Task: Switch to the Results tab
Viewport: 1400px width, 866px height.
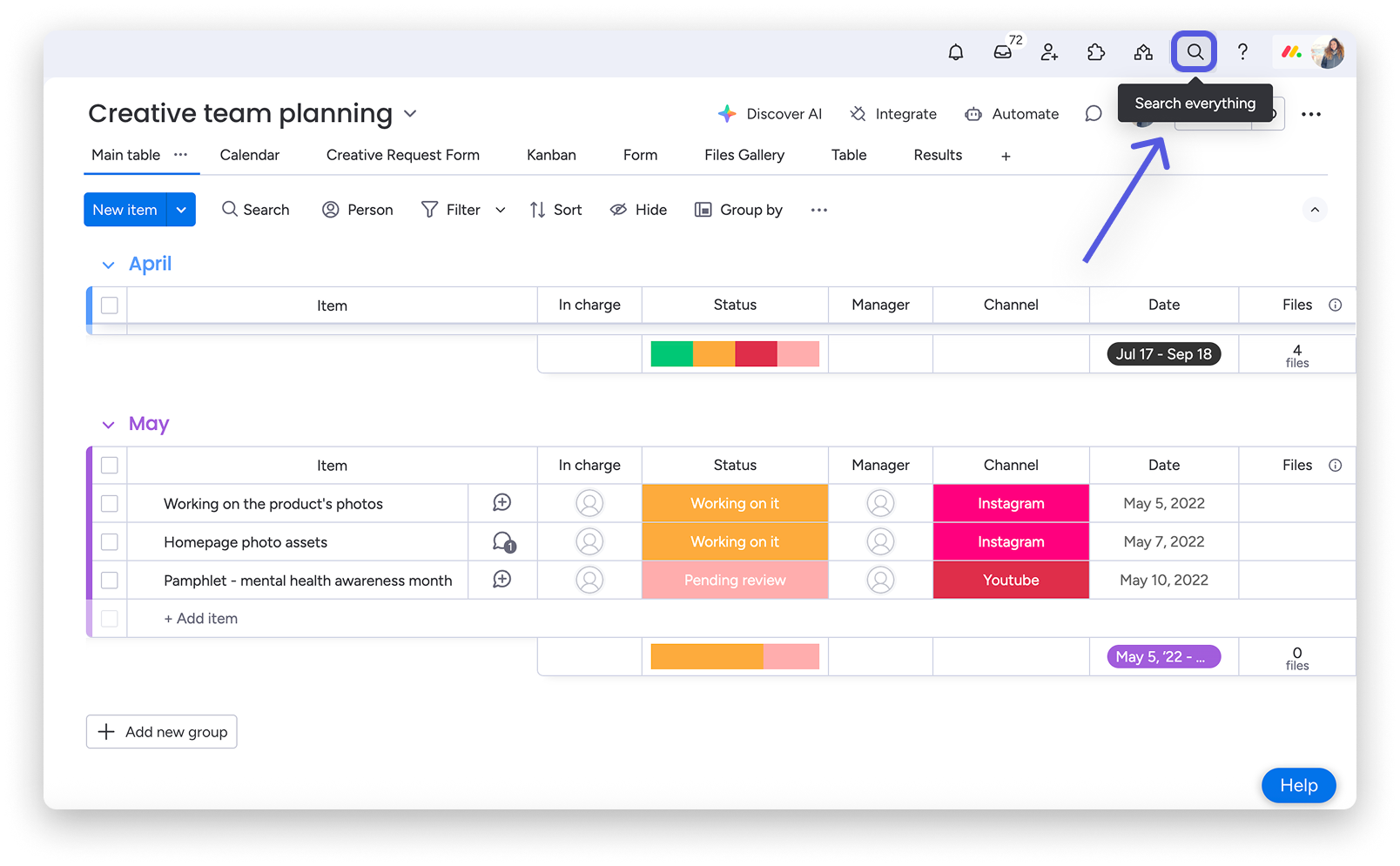Action: click(938, 155)
